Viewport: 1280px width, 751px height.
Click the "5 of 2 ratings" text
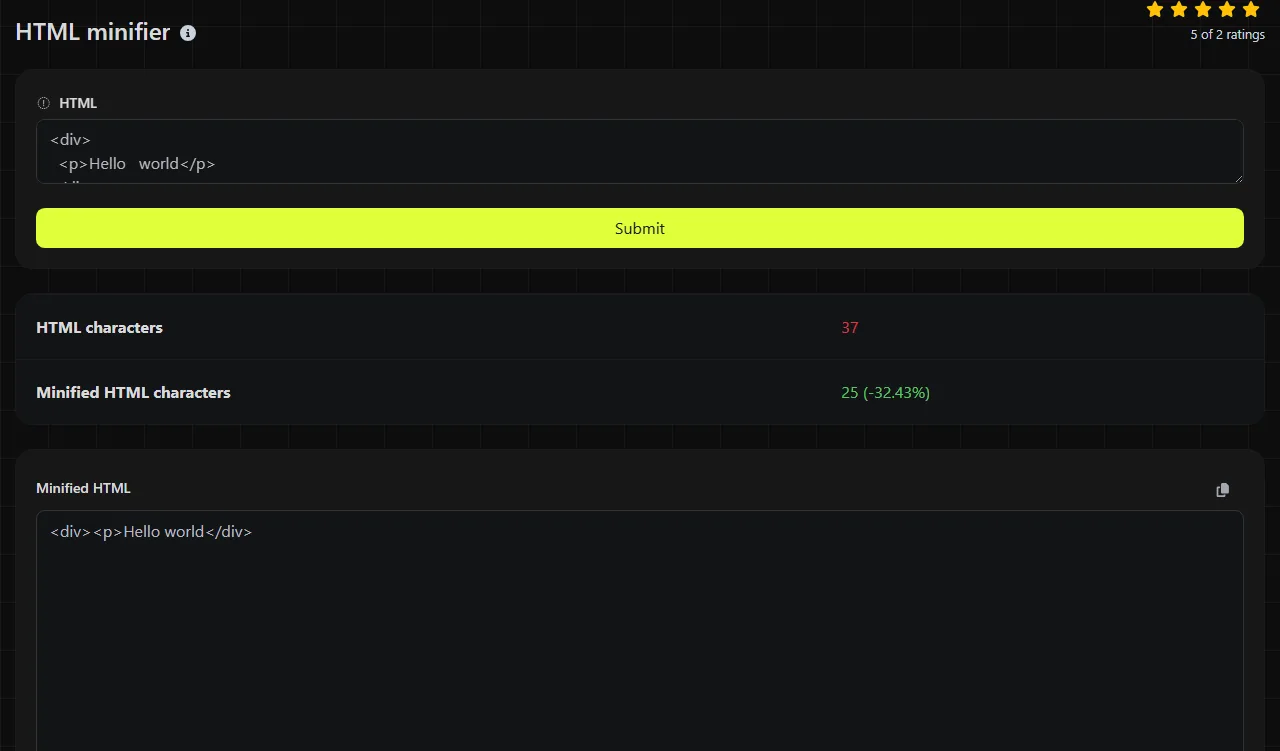[x=1227, y=35]
